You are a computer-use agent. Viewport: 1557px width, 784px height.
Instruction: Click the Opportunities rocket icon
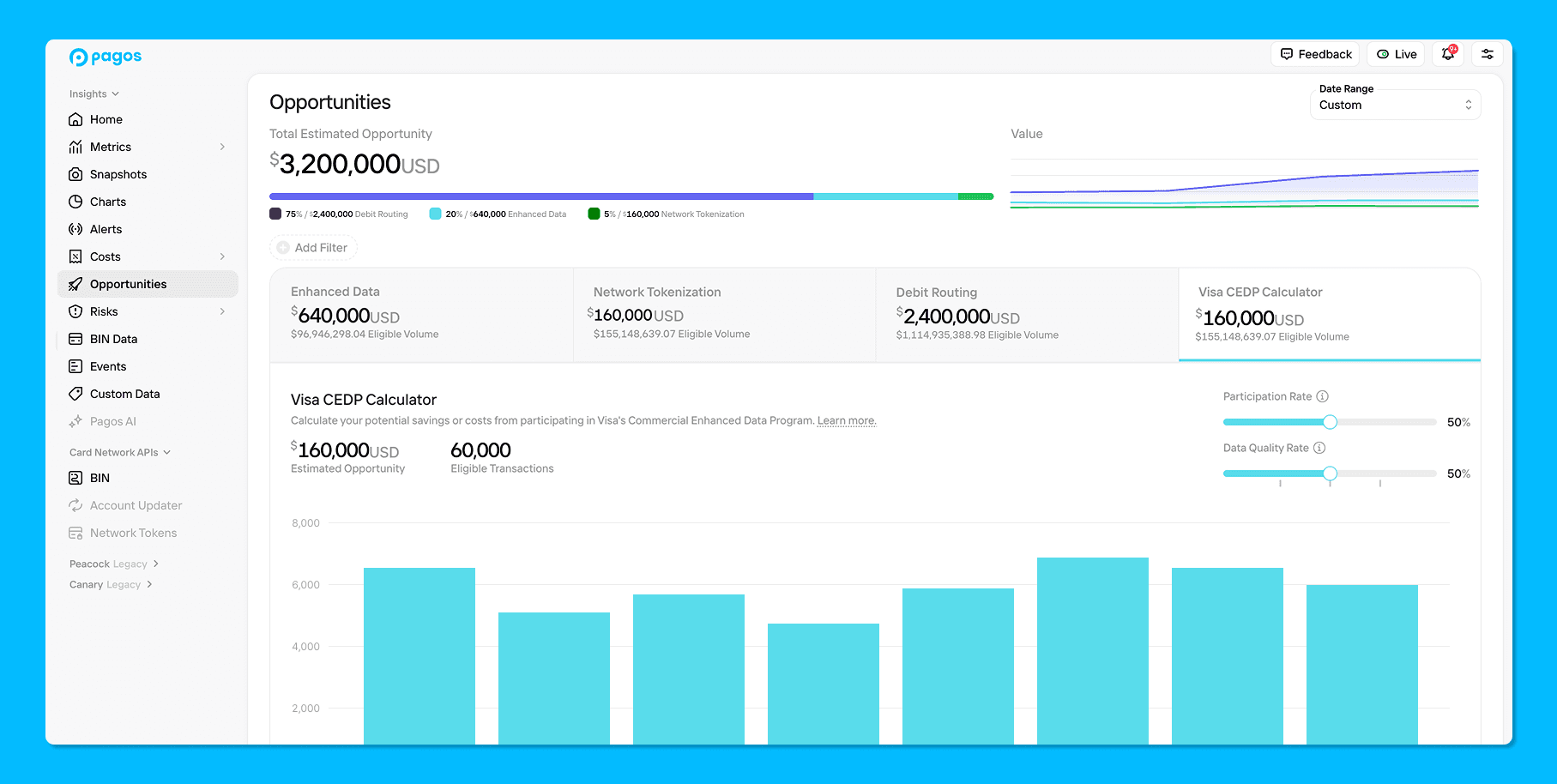pos(75,284)
